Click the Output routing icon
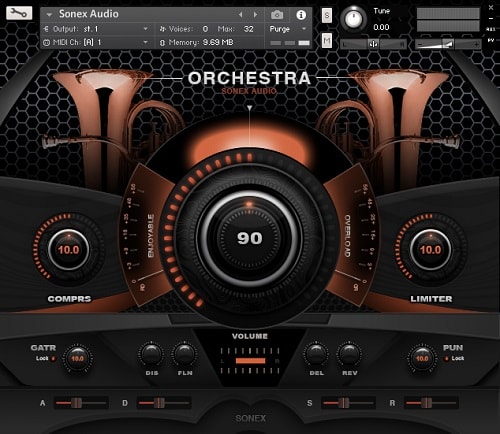Viewport: 500px width, 434px height. coord(46,29)
